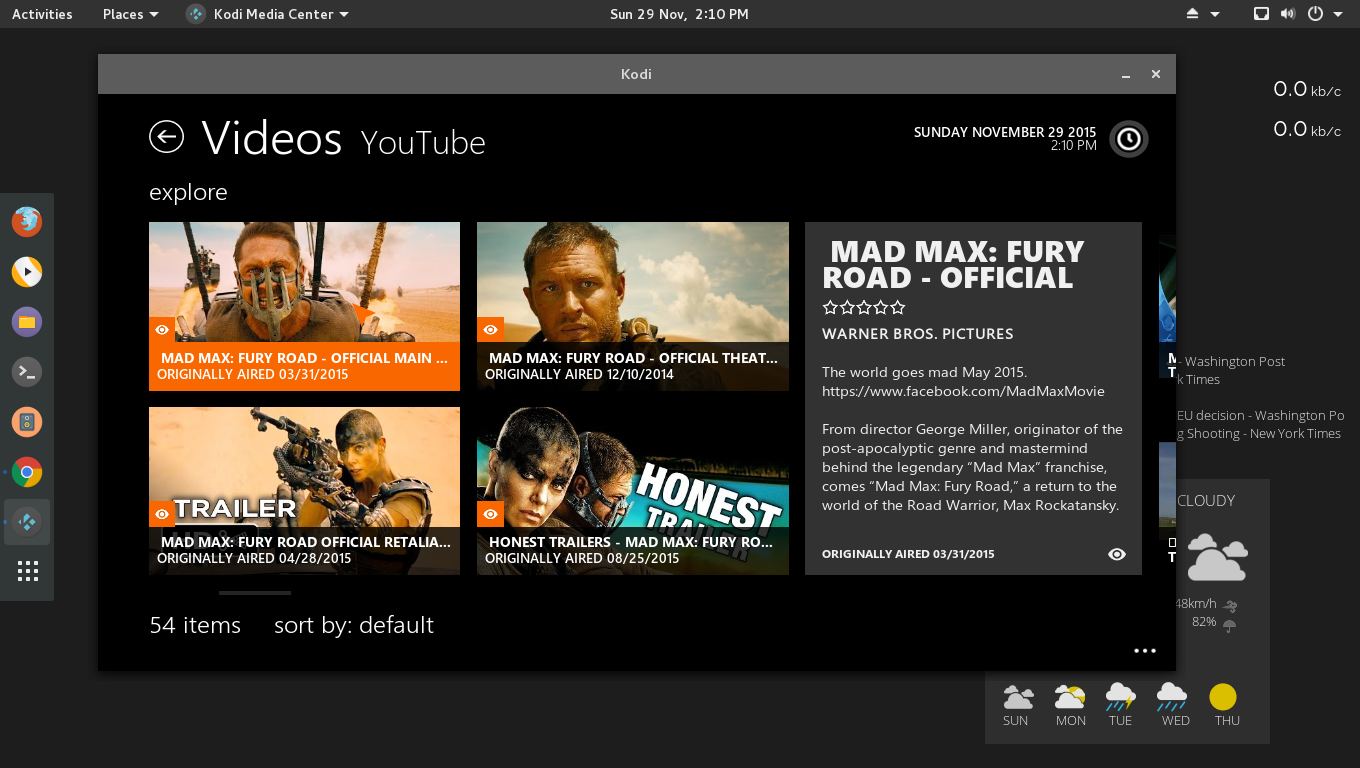
Task: Click TUE forecast in weather widget
Action: 1121,706
